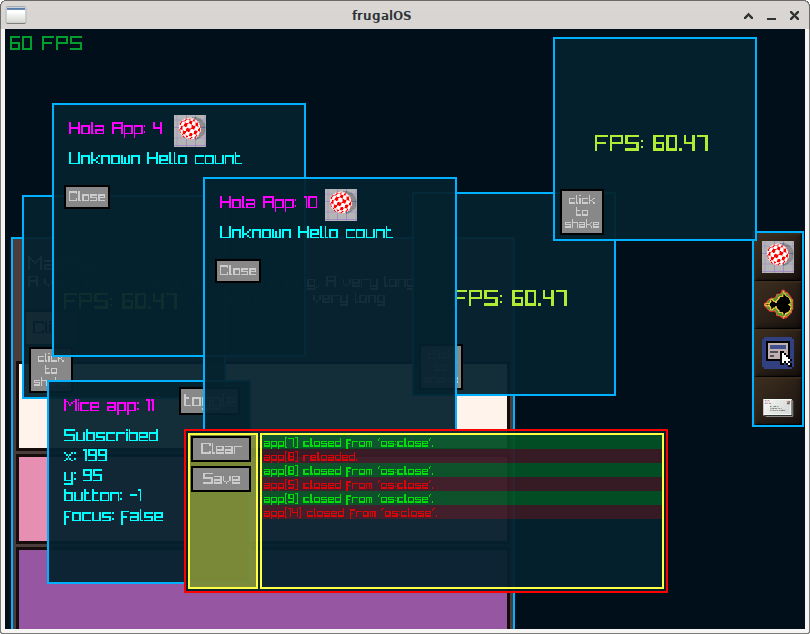Select the envelope icon in the dock
810x634 pixels.
(778, 406)
